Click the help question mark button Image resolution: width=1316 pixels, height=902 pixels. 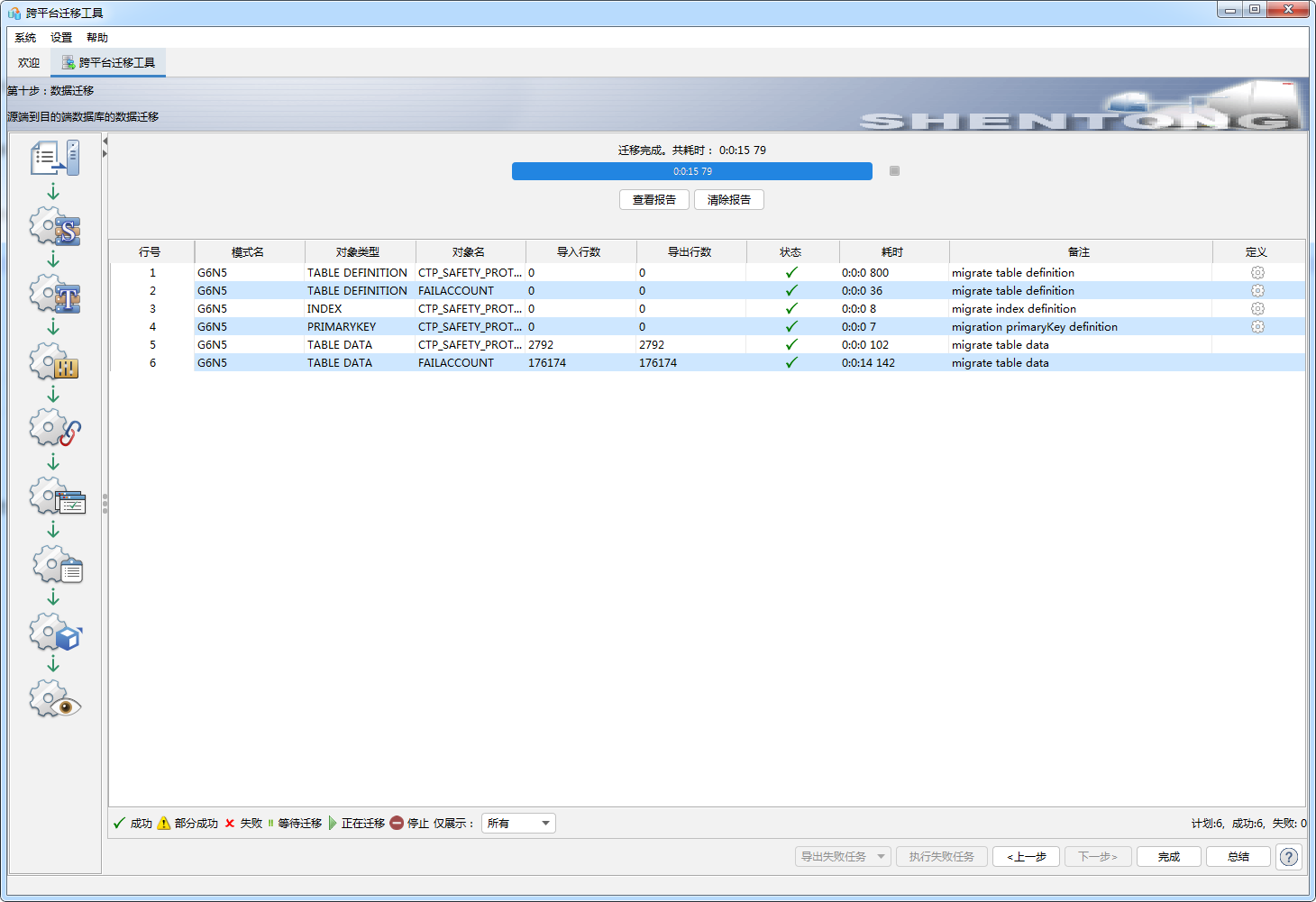pyautogui.click(x=1289, y=857)
